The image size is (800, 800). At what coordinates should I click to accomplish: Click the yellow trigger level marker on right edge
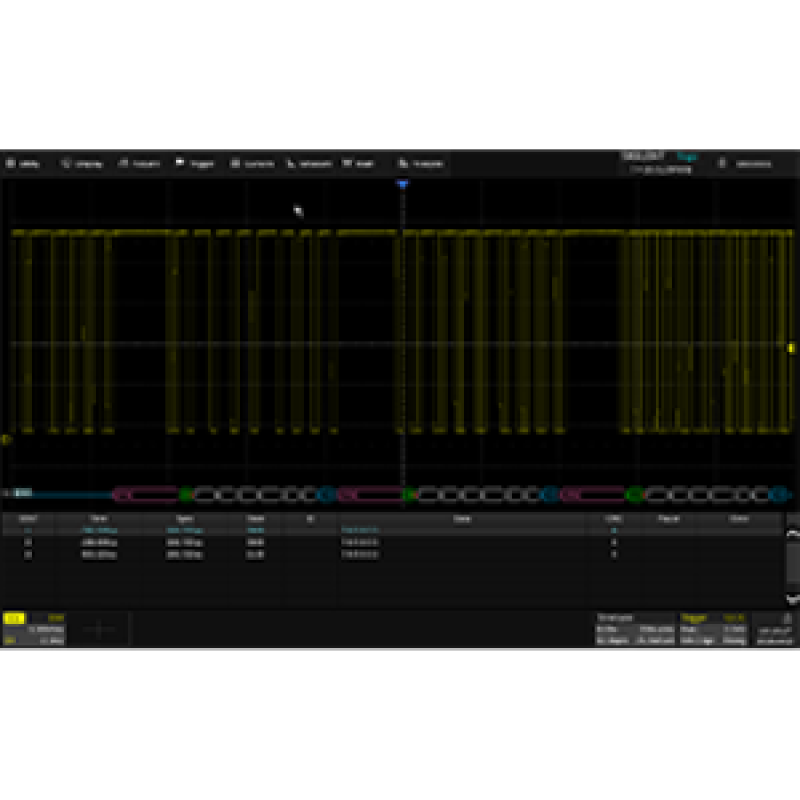point(791,348)
